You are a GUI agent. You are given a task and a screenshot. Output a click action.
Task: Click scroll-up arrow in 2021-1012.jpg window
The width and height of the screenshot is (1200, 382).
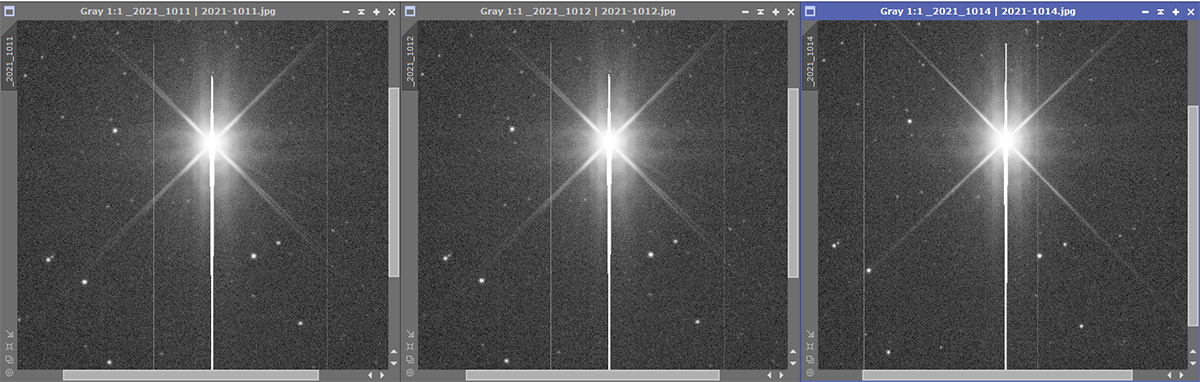pyautogui.click(x=793, y=352)
